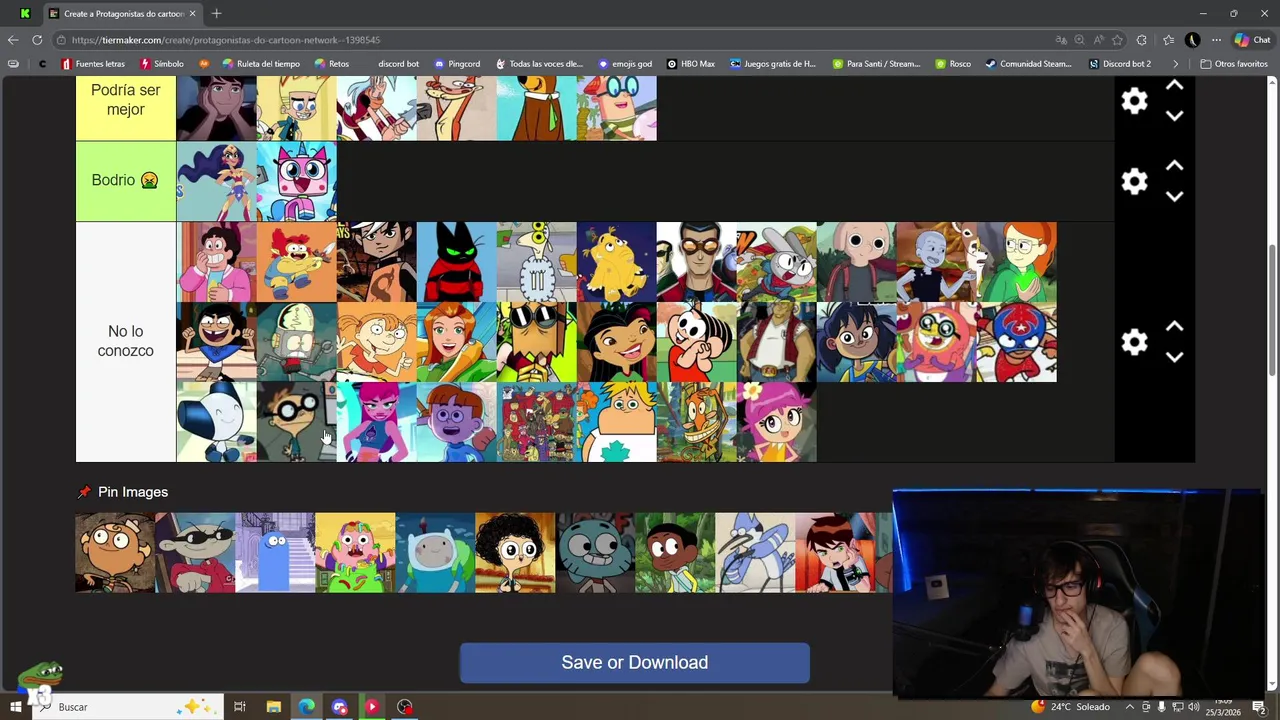This screenshot has width=1280, height=720.
Task: Open emojis god bookmark
Action: [625, 64]
